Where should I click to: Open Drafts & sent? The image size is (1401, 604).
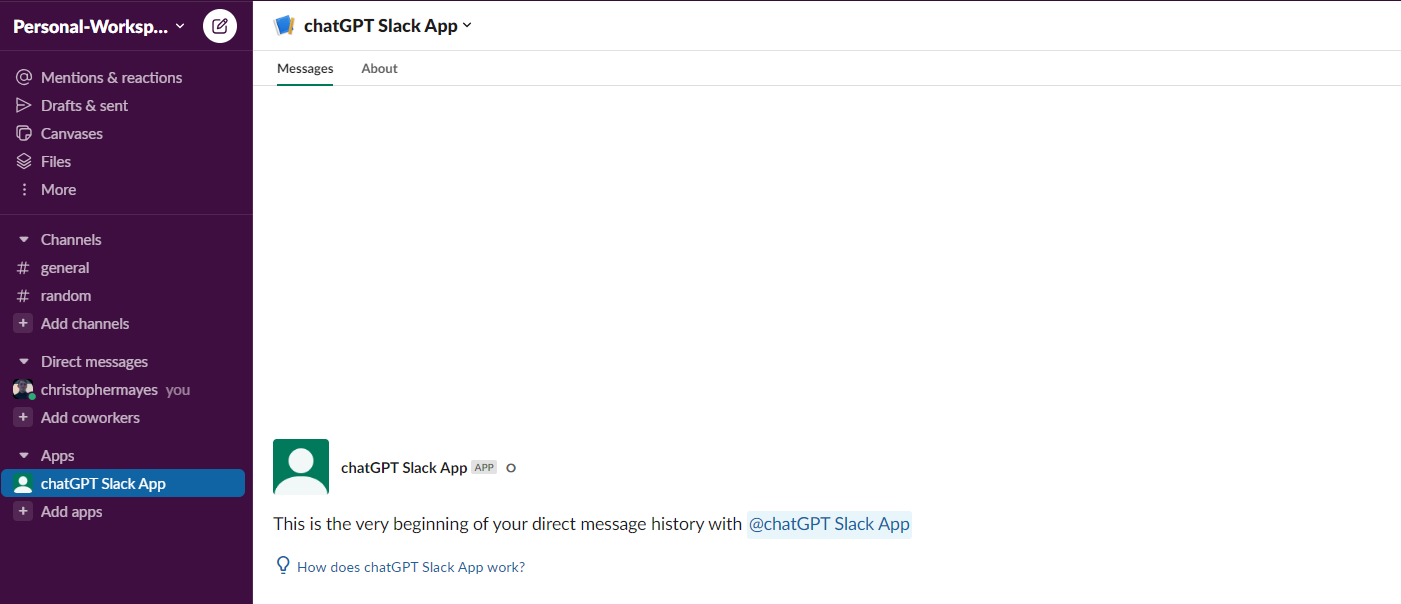[x=84, y=106]
